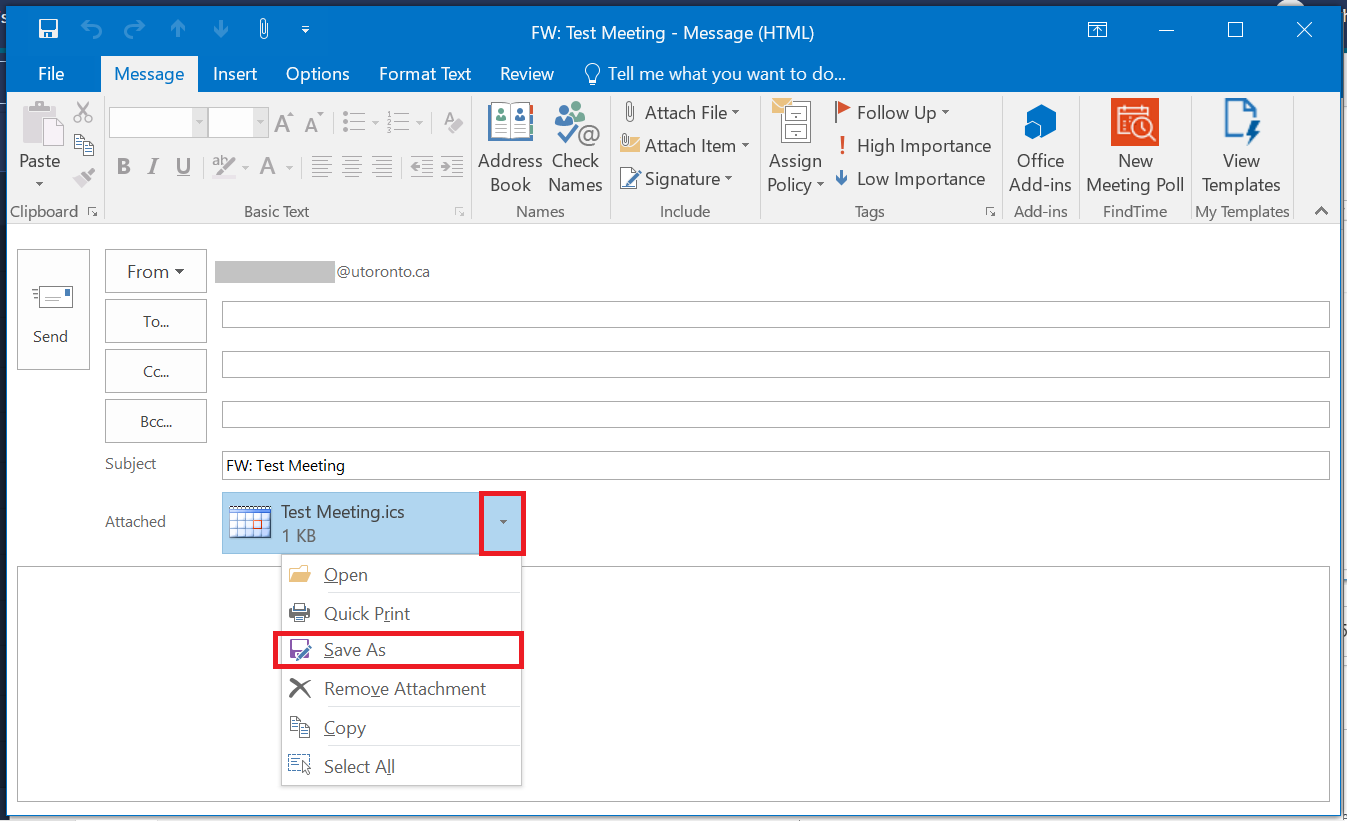The height and width of the screenshot is (821, 1347).
Task: Open Tags group dialog launcher
Action: pos(990,211)
